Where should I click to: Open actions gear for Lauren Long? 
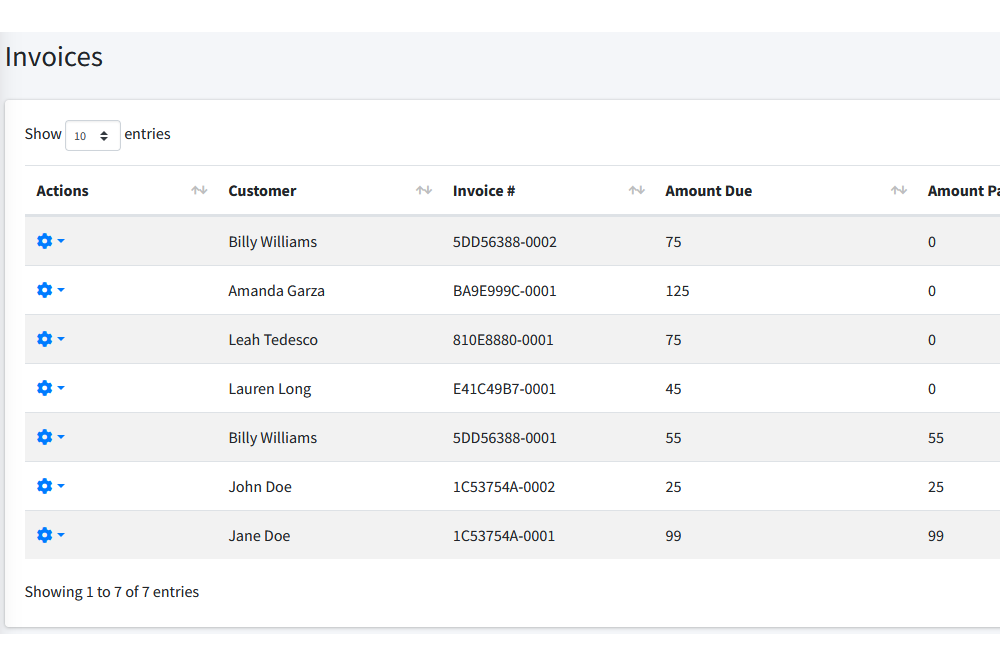point(45,388)
